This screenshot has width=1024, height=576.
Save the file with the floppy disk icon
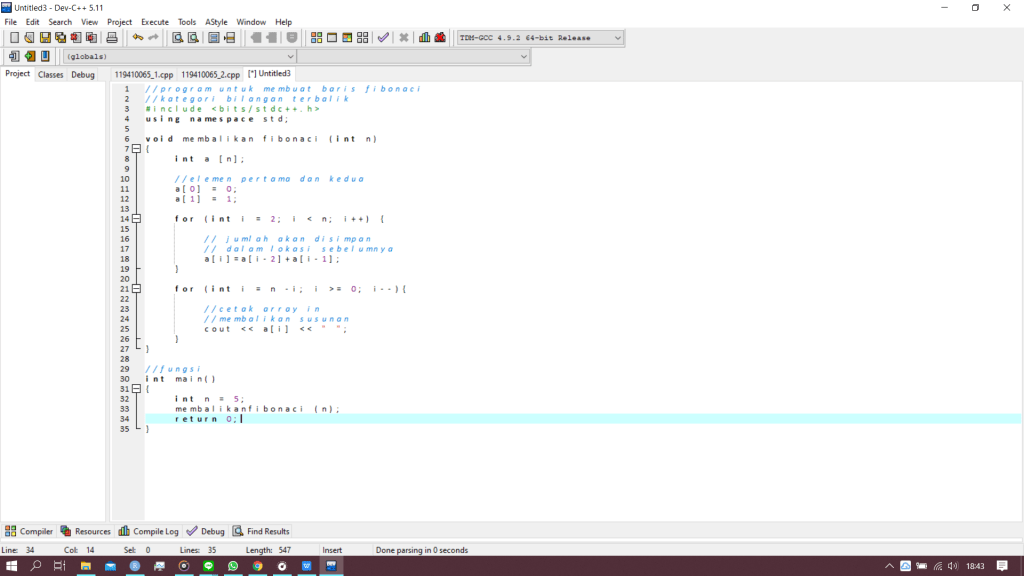click(45, 38)
